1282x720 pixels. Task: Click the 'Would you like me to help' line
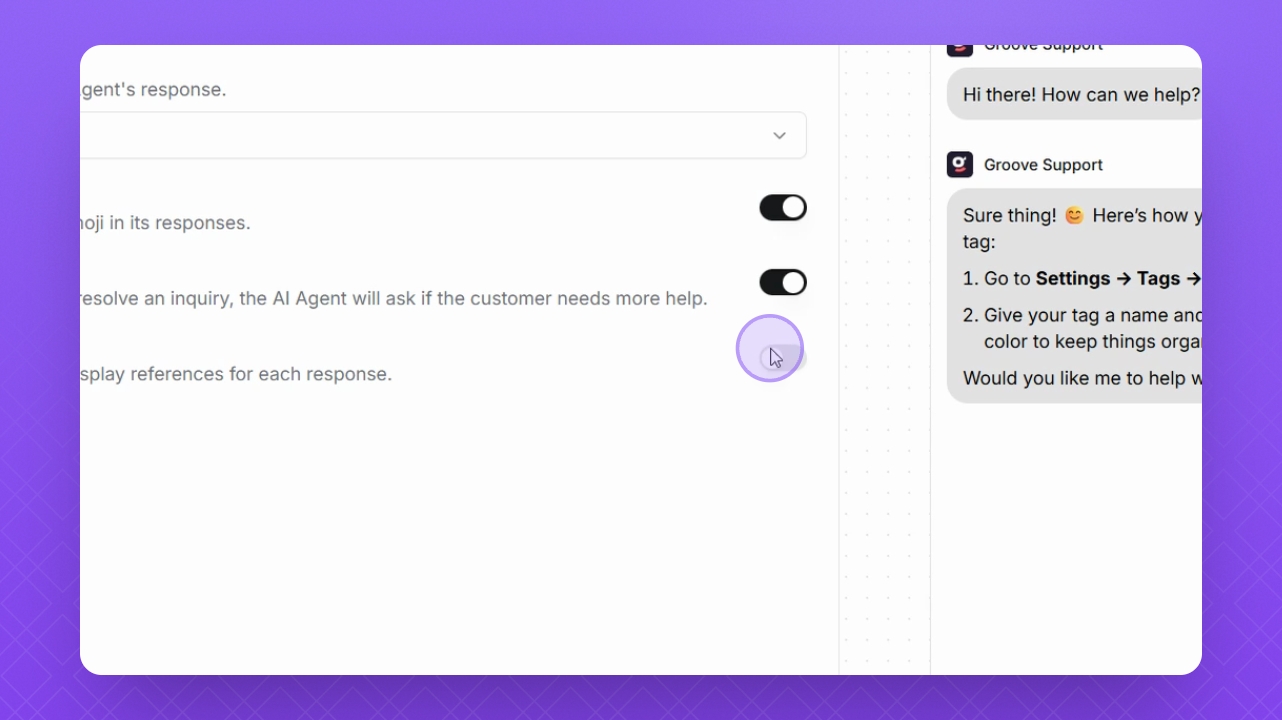pos(1082,378)
